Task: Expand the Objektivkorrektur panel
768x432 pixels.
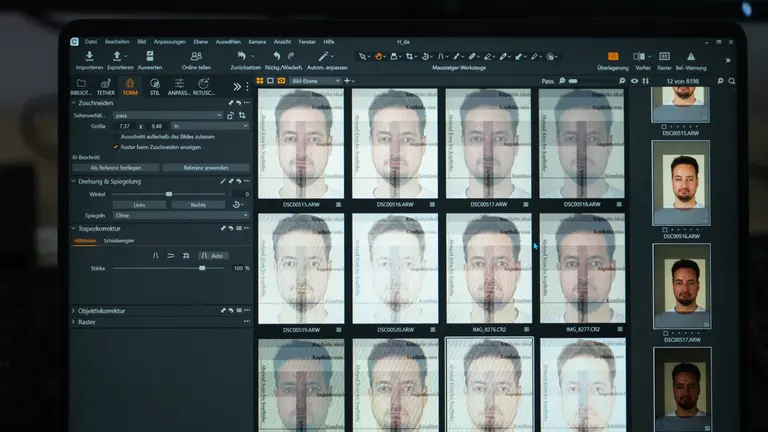Action: click(74, 311)
